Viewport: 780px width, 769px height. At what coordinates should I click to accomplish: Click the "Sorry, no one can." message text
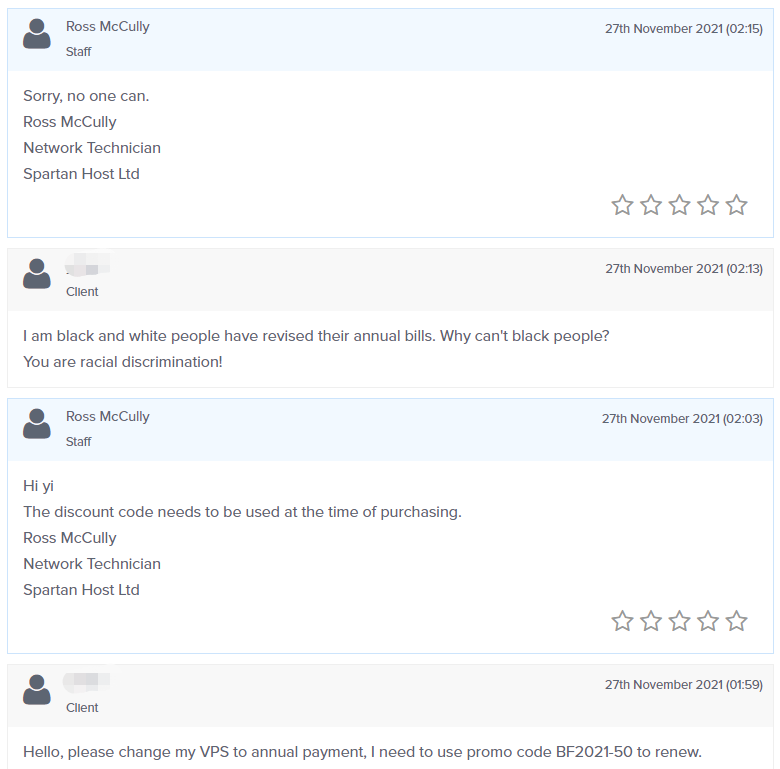(86, 96)
